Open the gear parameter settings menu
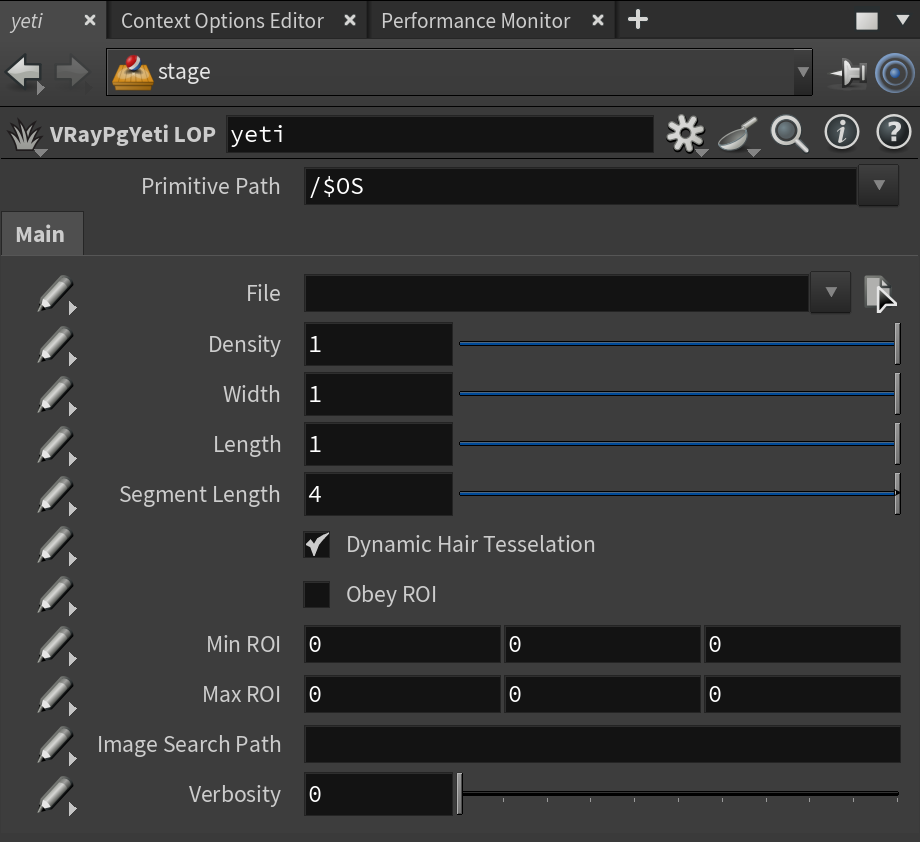This screenshot has height=842, width=920. click(685, 134)
